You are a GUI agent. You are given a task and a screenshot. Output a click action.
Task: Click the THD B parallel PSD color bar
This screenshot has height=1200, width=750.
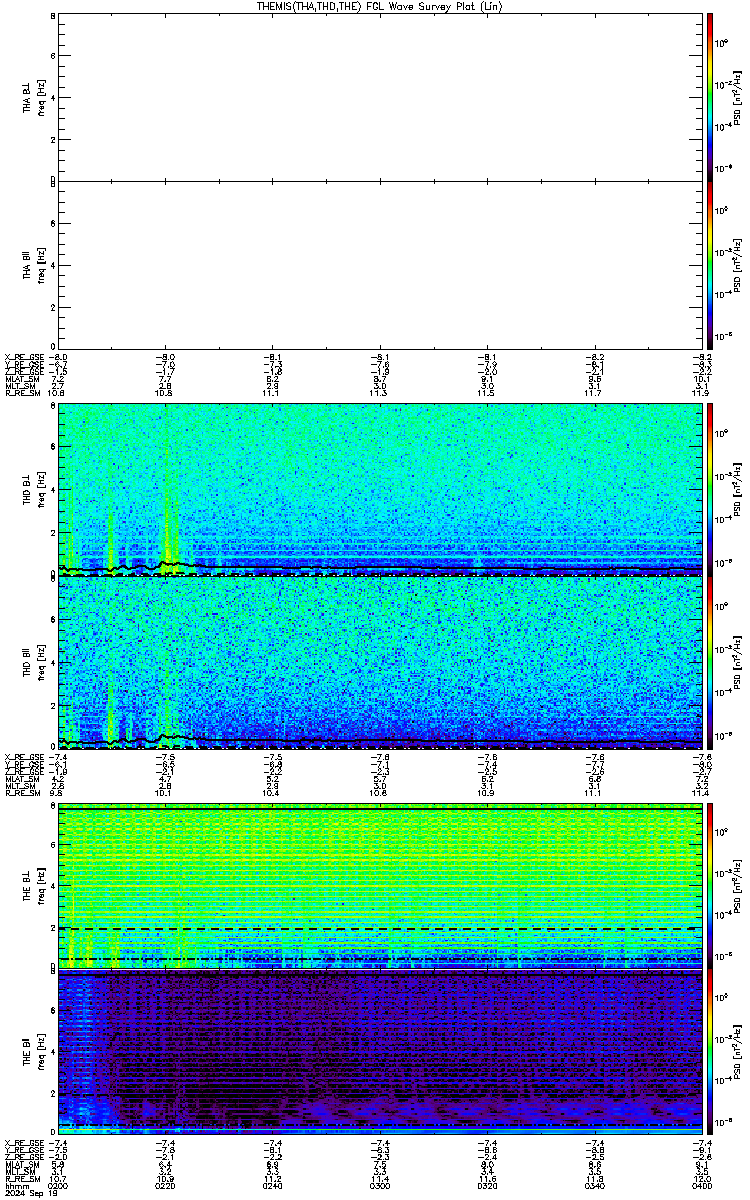710,664
